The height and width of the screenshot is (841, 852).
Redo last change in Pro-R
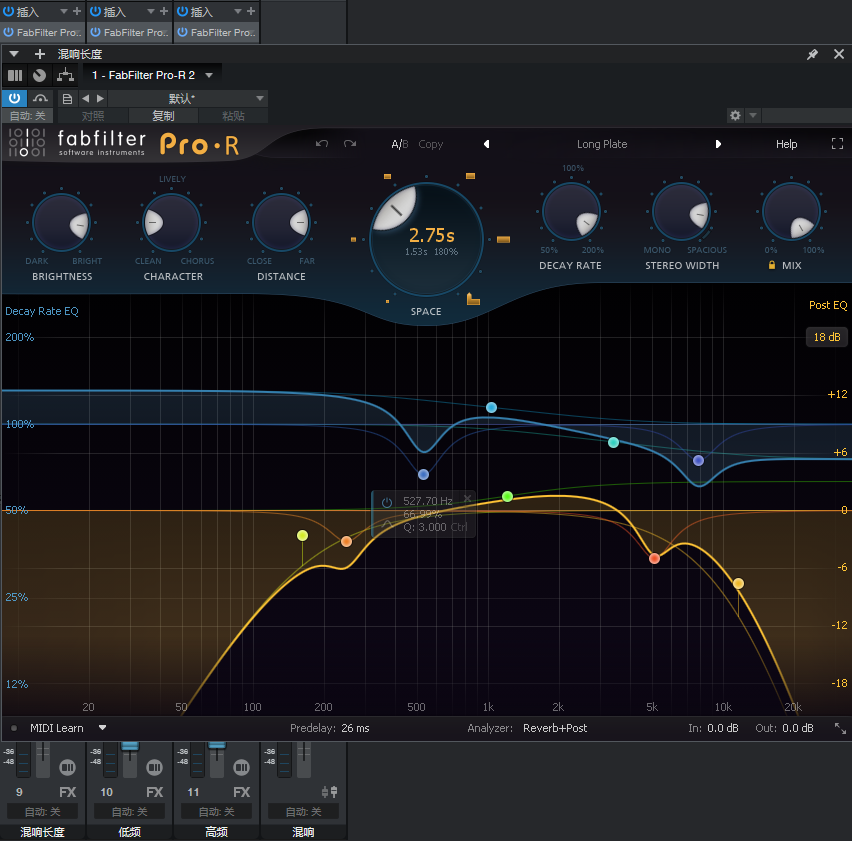click(x=350, y=144)
